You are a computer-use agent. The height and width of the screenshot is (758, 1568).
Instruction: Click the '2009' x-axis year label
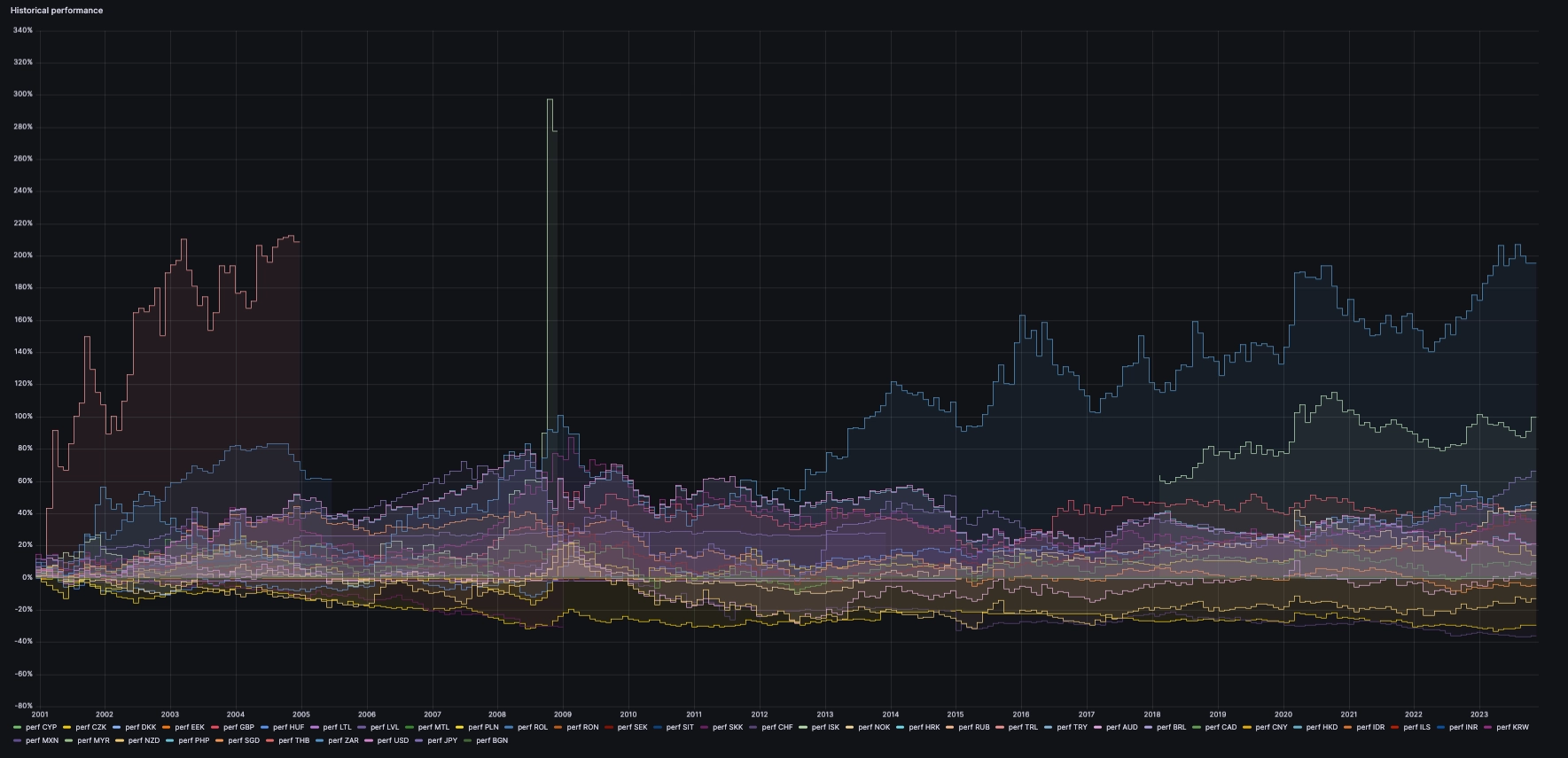pos(563,714)
